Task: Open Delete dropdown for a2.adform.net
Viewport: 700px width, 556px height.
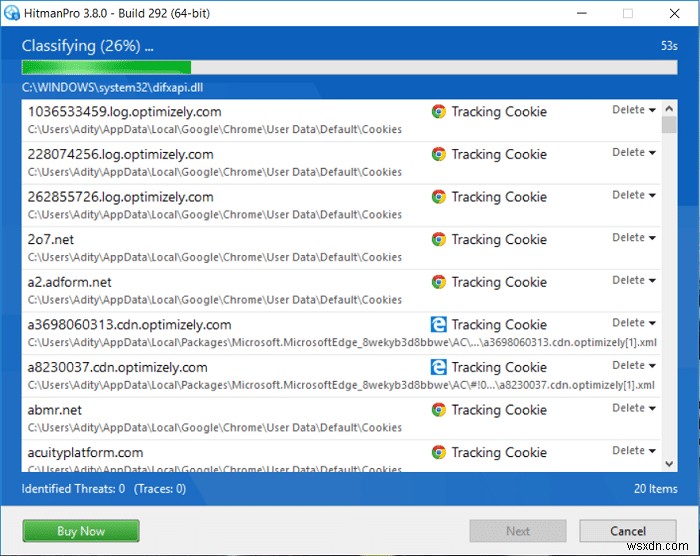Action: click(633, 280)
